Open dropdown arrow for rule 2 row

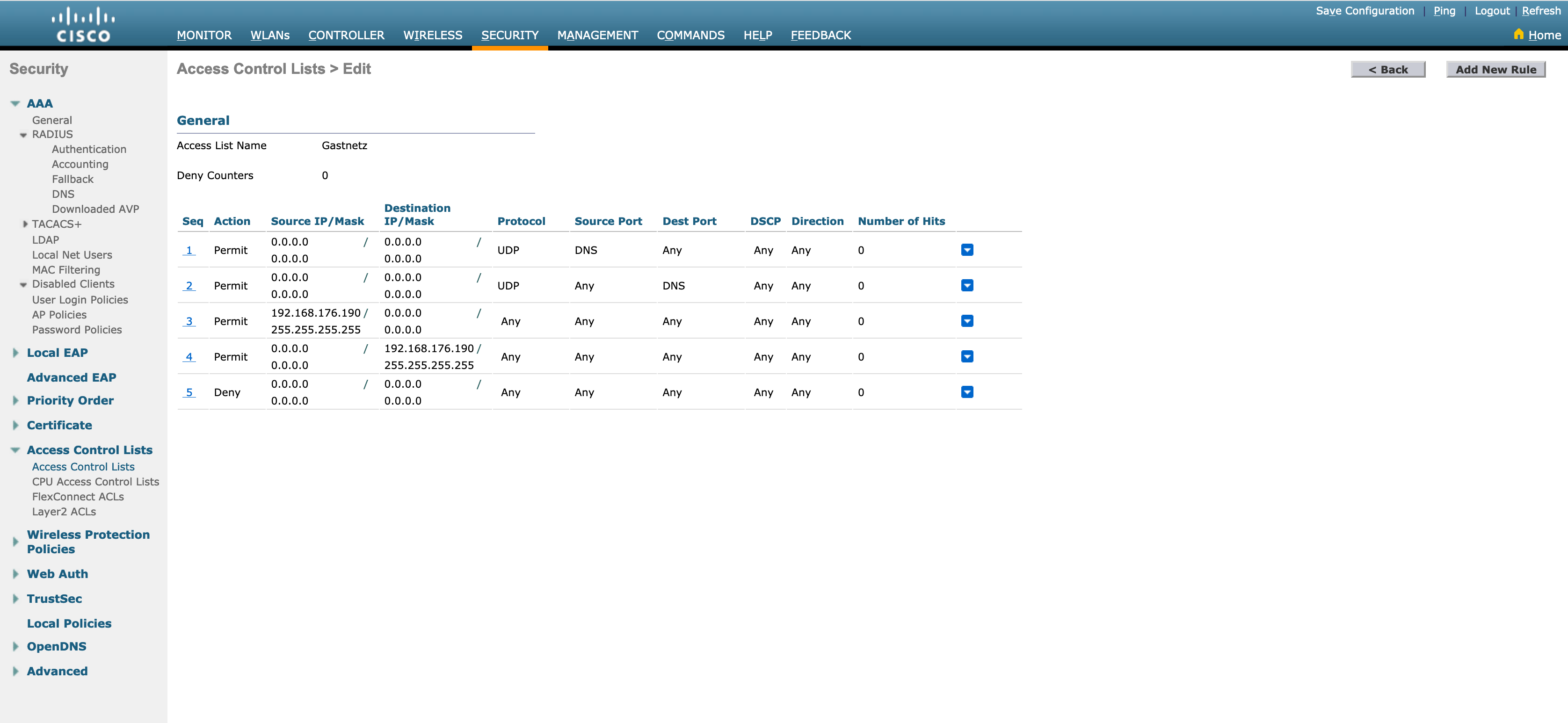coord(966,285)
